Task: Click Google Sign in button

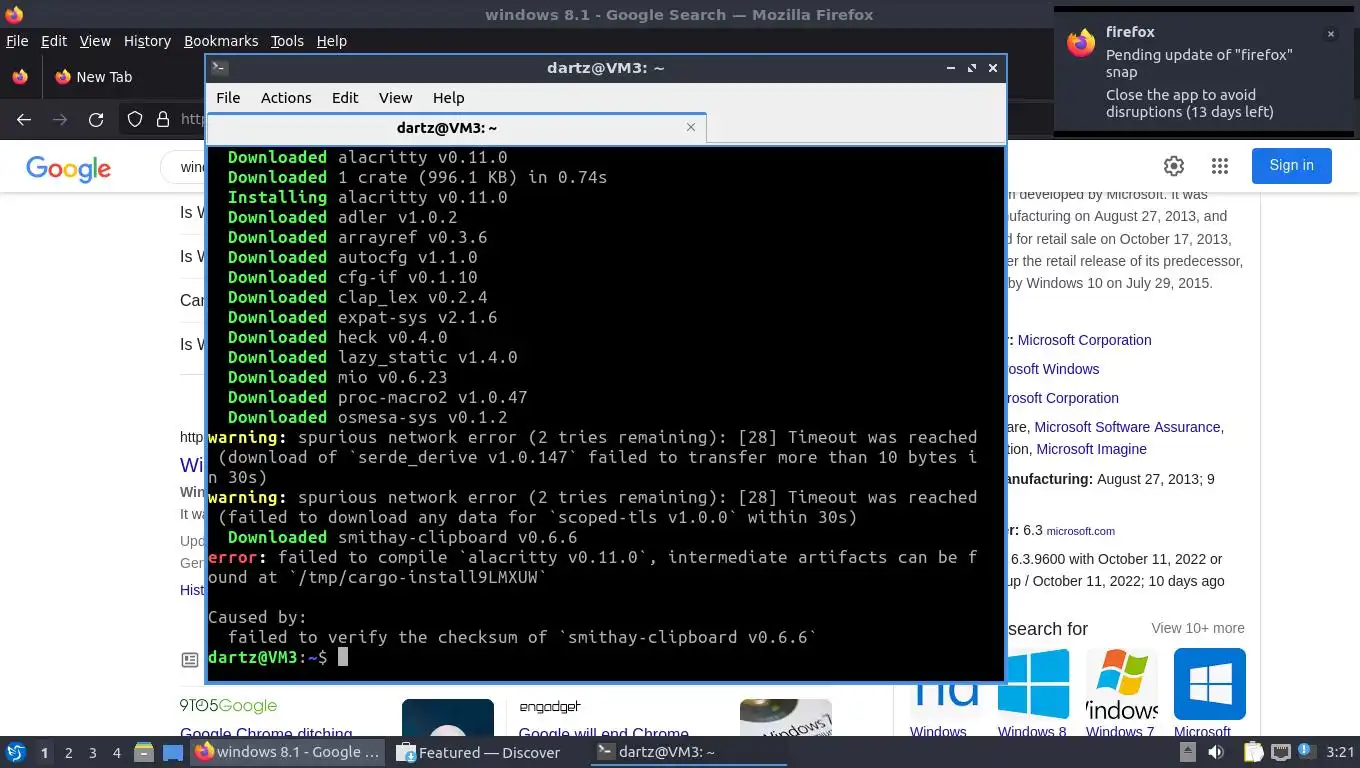Action: (1291, 166)
